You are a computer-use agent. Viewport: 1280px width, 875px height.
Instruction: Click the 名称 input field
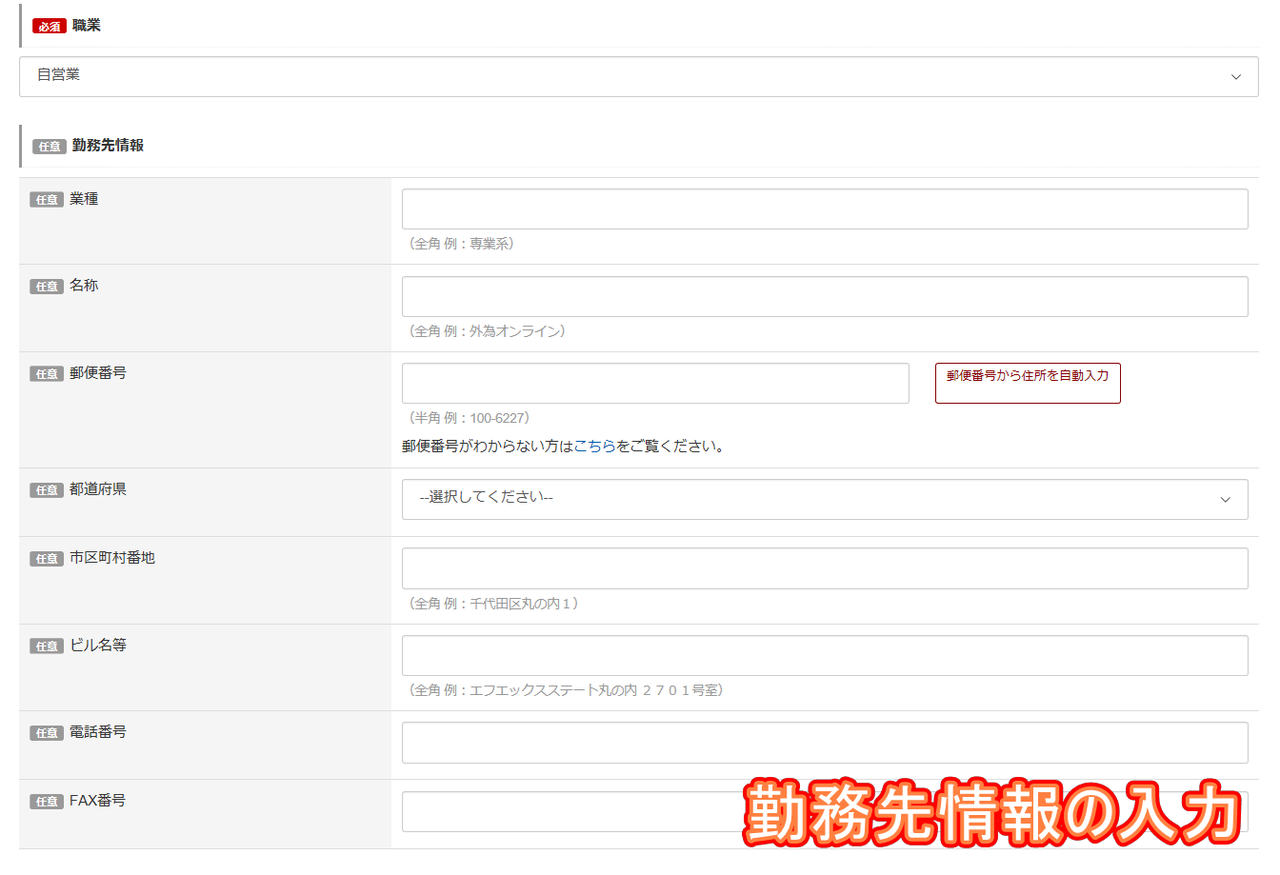click(825, 296)
